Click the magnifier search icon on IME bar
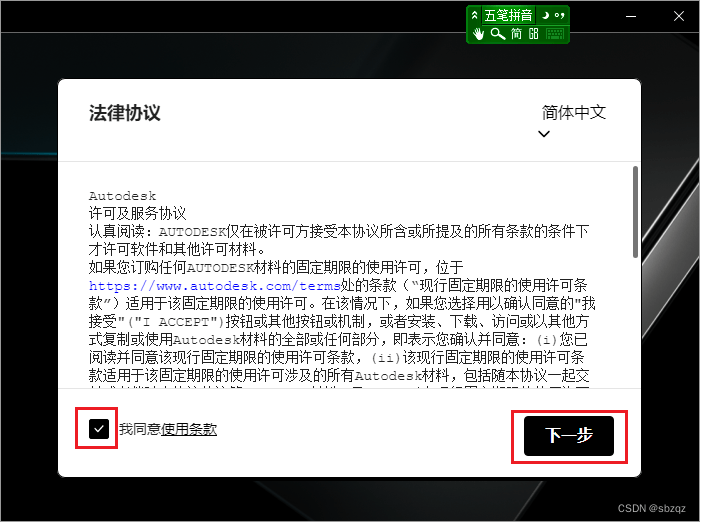 (499, 34)
